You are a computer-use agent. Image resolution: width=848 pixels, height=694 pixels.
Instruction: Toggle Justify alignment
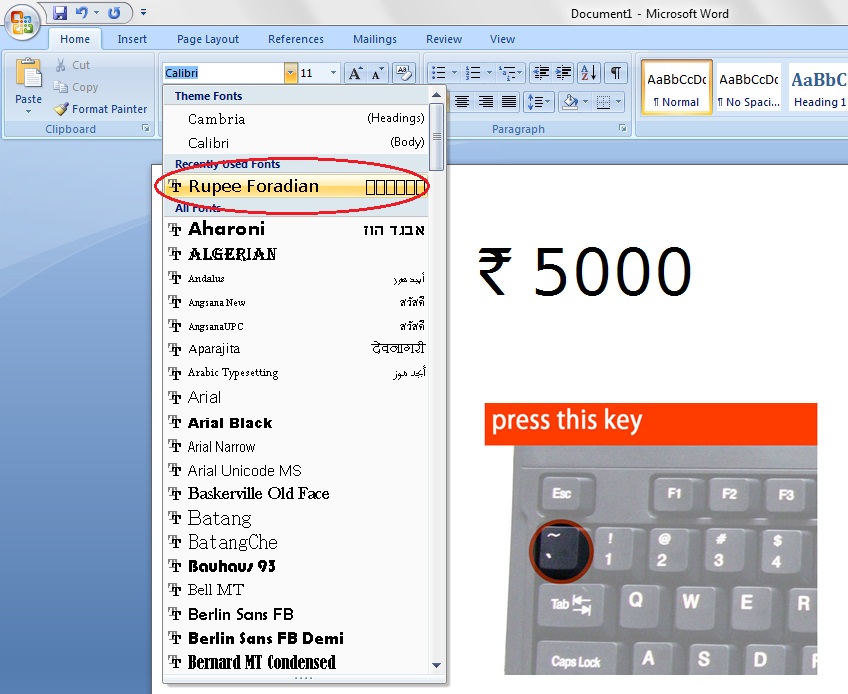(x=509, y=102)
